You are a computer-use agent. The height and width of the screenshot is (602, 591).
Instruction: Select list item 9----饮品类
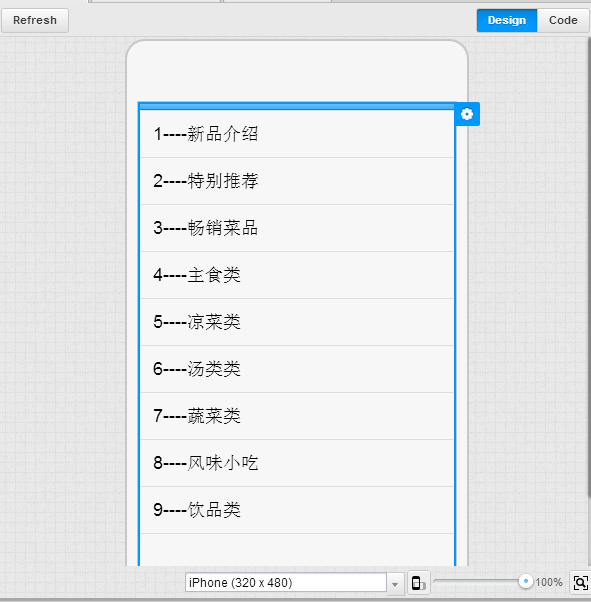point(297,510)
